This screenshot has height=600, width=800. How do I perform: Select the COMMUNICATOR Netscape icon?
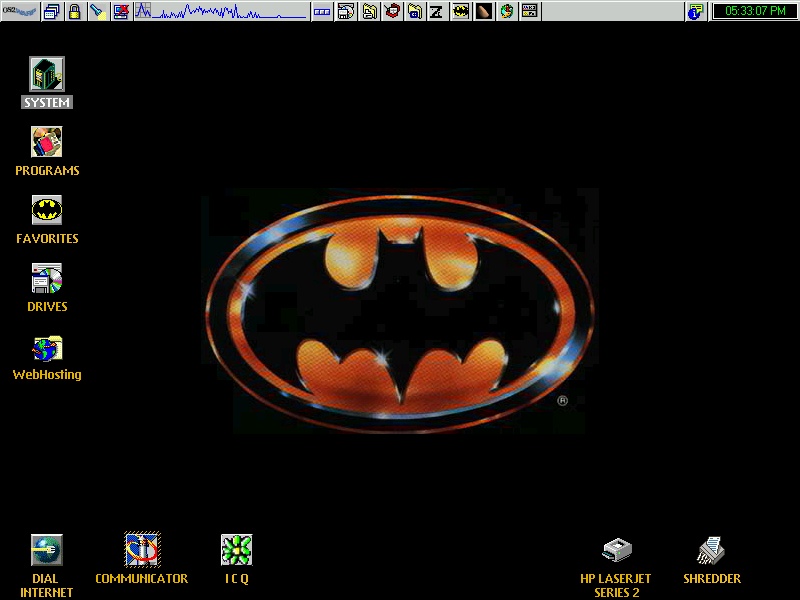click(x=142, y=549)
